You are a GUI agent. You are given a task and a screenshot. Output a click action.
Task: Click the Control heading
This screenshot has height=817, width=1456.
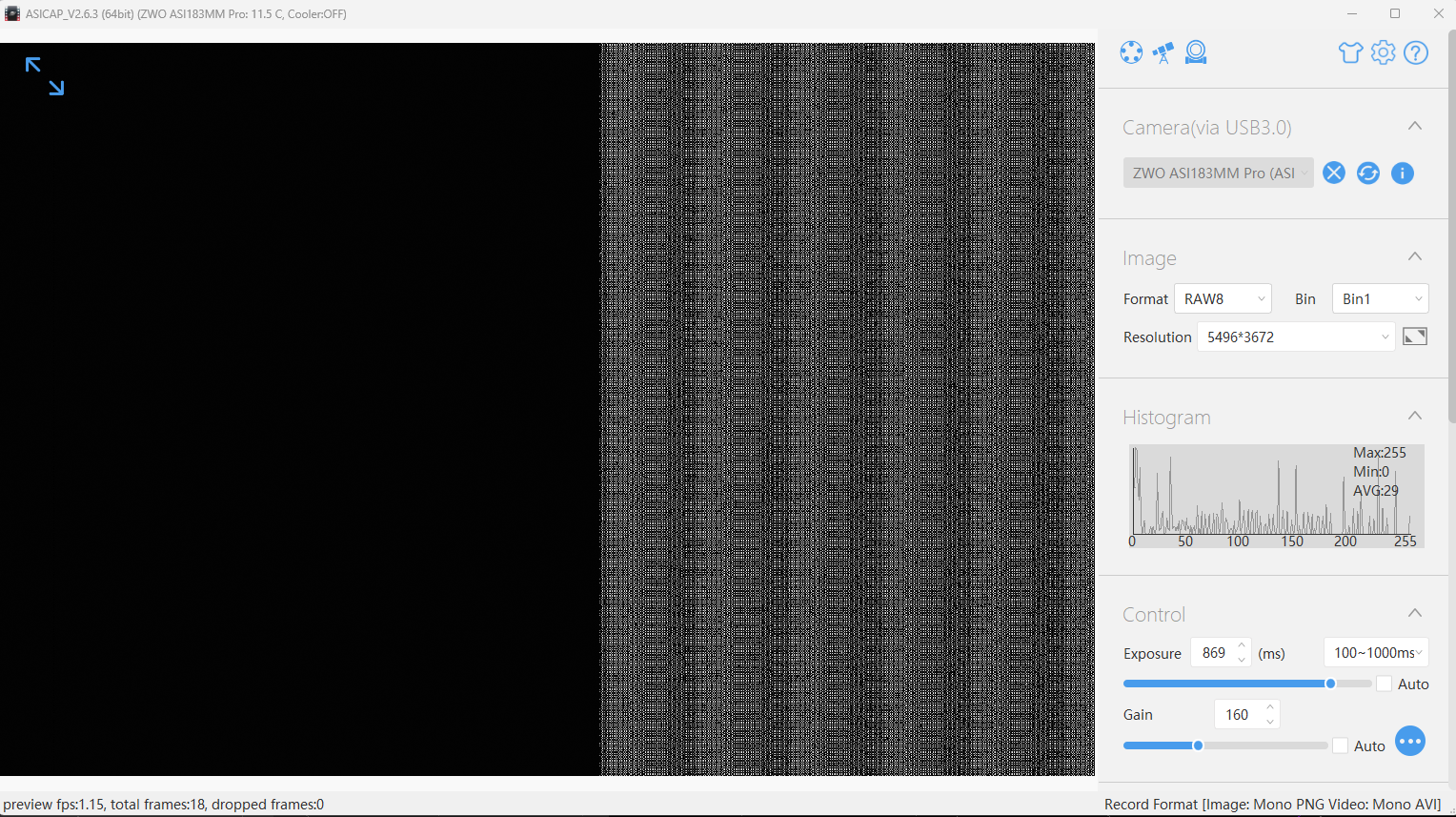tap(1154, 614)
